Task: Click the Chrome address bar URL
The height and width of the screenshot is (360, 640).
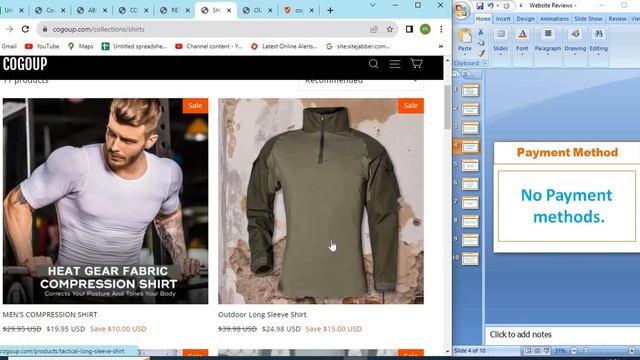Action: point(98,29)
